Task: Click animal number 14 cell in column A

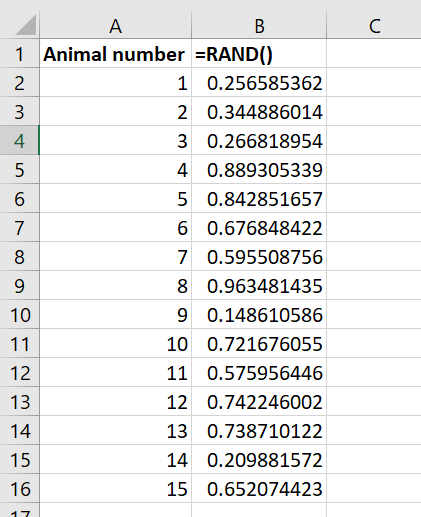Action: tap(115, 459)
